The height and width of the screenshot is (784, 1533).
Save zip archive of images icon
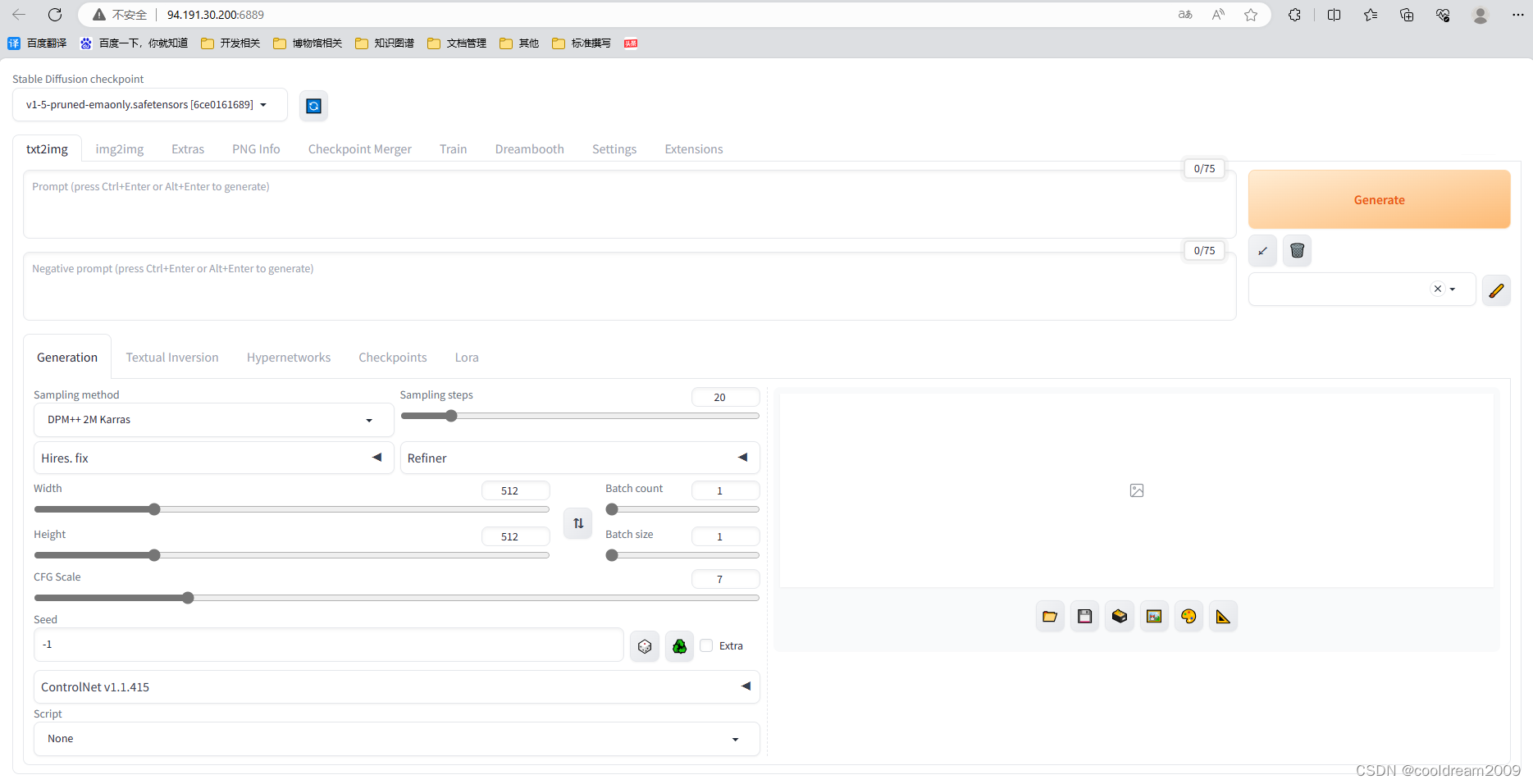1119,617
